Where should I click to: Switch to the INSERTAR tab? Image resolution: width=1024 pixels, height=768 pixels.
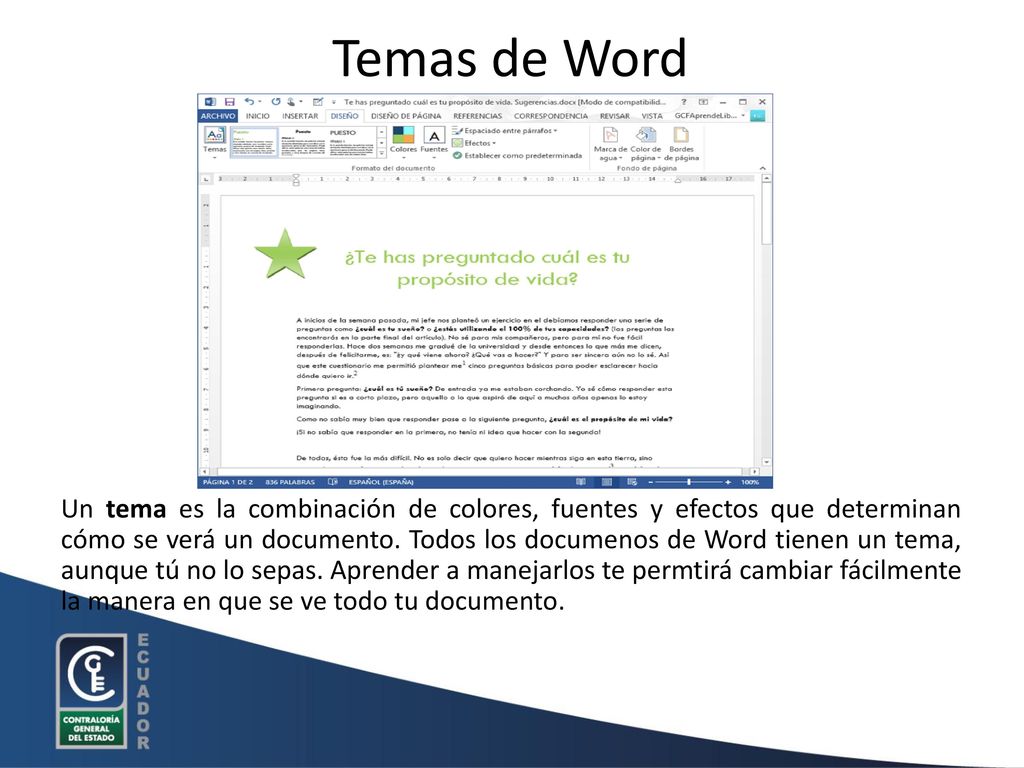300,116
